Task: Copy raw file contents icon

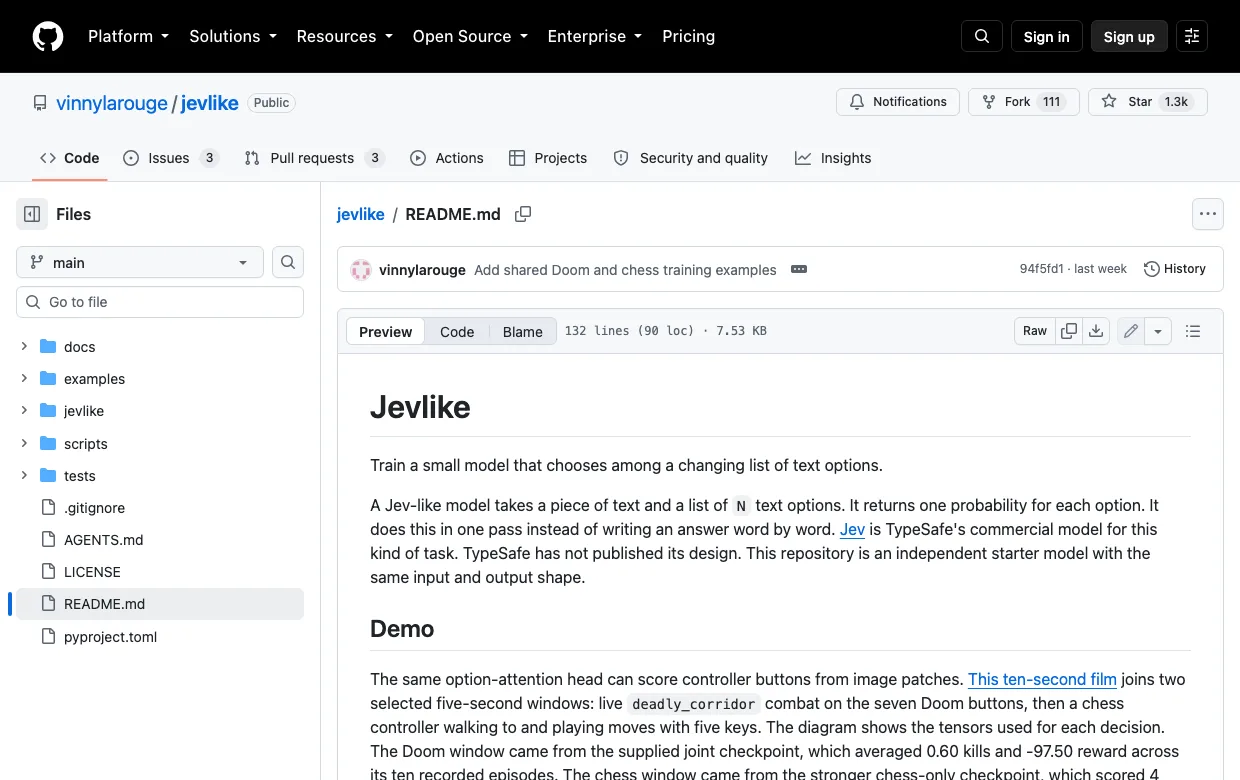Action: [x=1069, y=331]
